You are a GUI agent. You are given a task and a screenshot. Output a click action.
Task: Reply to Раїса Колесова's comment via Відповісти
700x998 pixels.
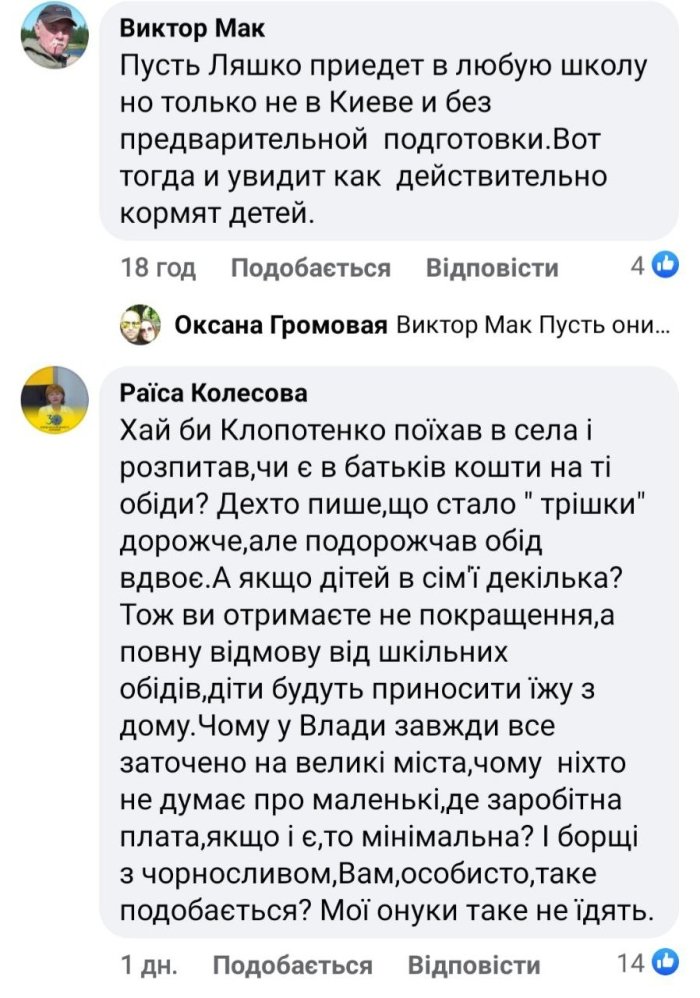click(x=475, y=965)
